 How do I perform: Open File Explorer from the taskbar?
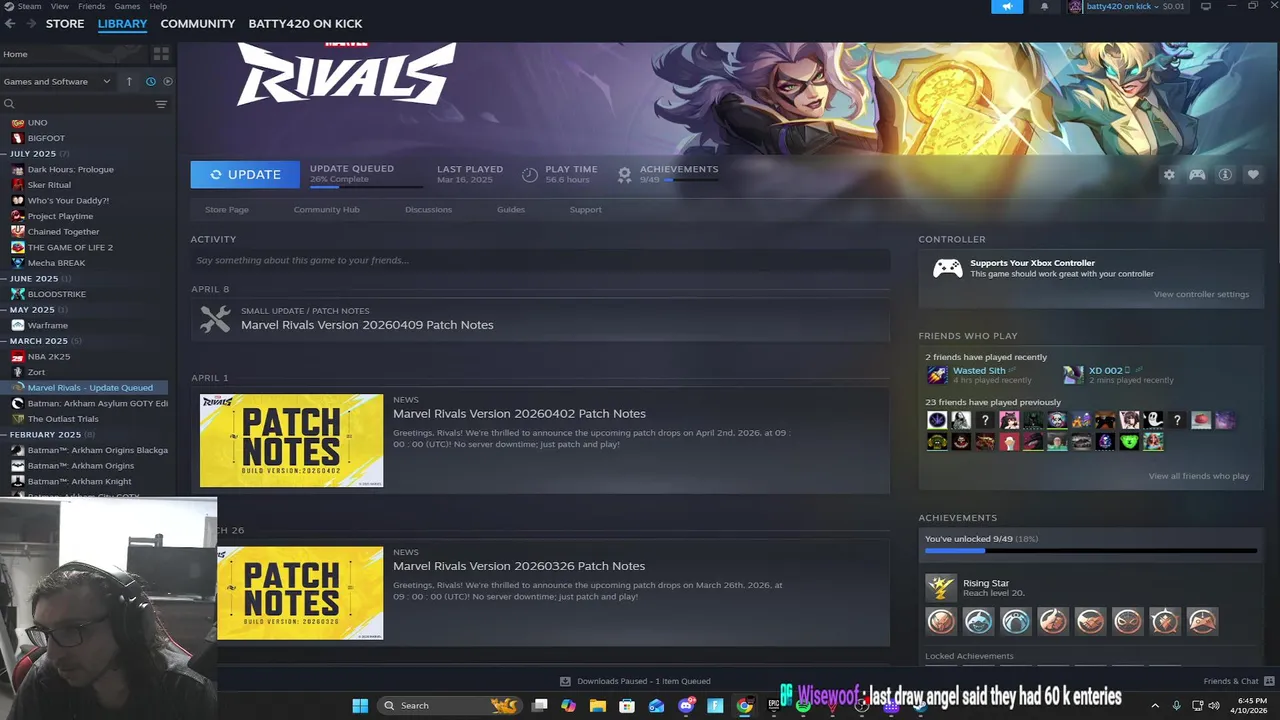point(598,705)
